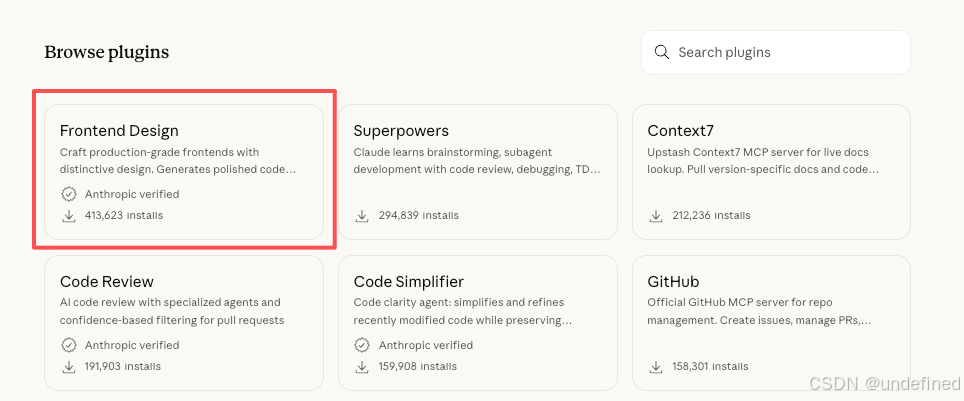Click the 'Craft production-grade frontends' description
This screenshot has width=964, height=401.
(178, 161)
